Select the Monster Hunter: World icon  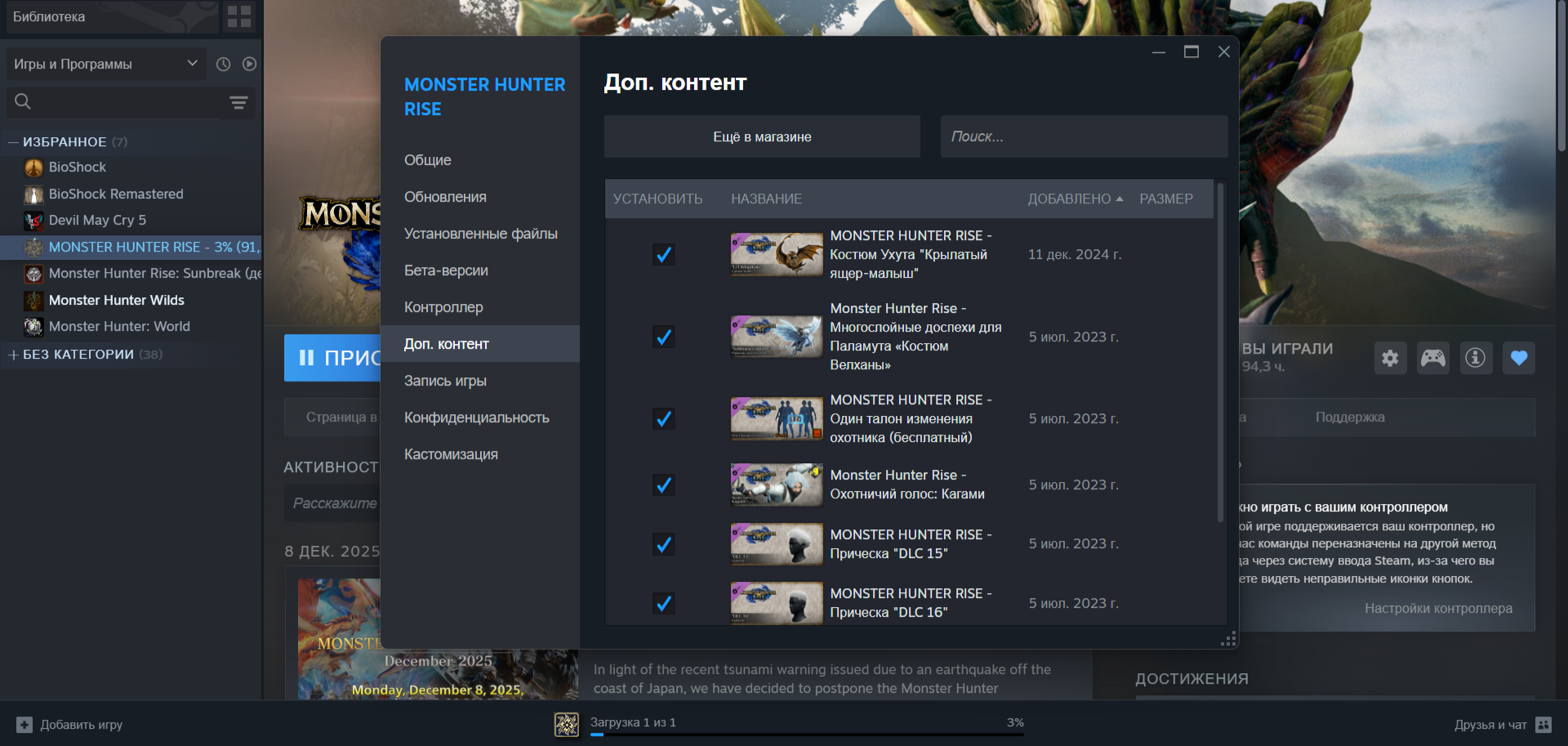[x=33, y=327]
